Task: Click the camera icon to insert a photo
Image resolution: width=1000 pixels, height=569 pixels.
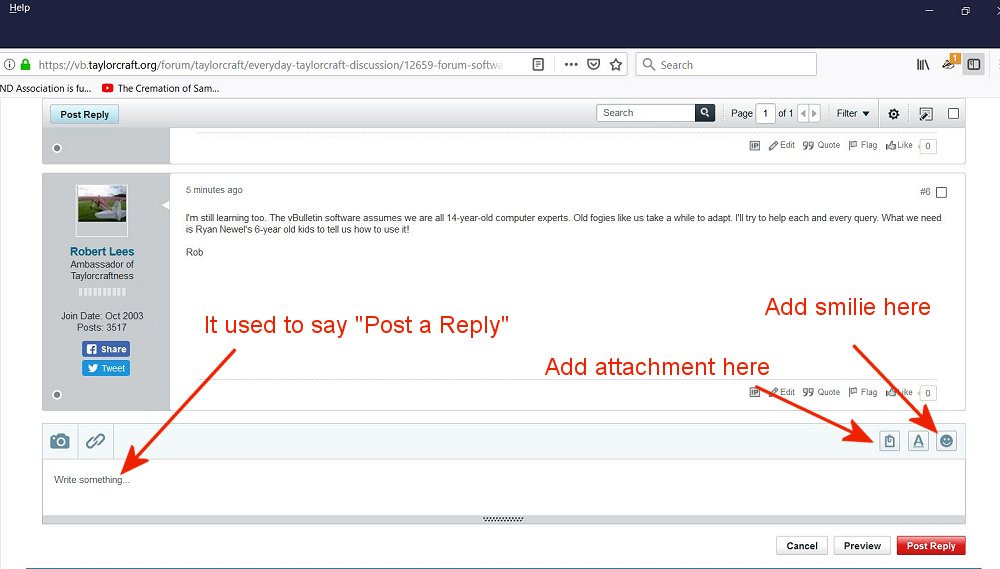Action: 60,441
